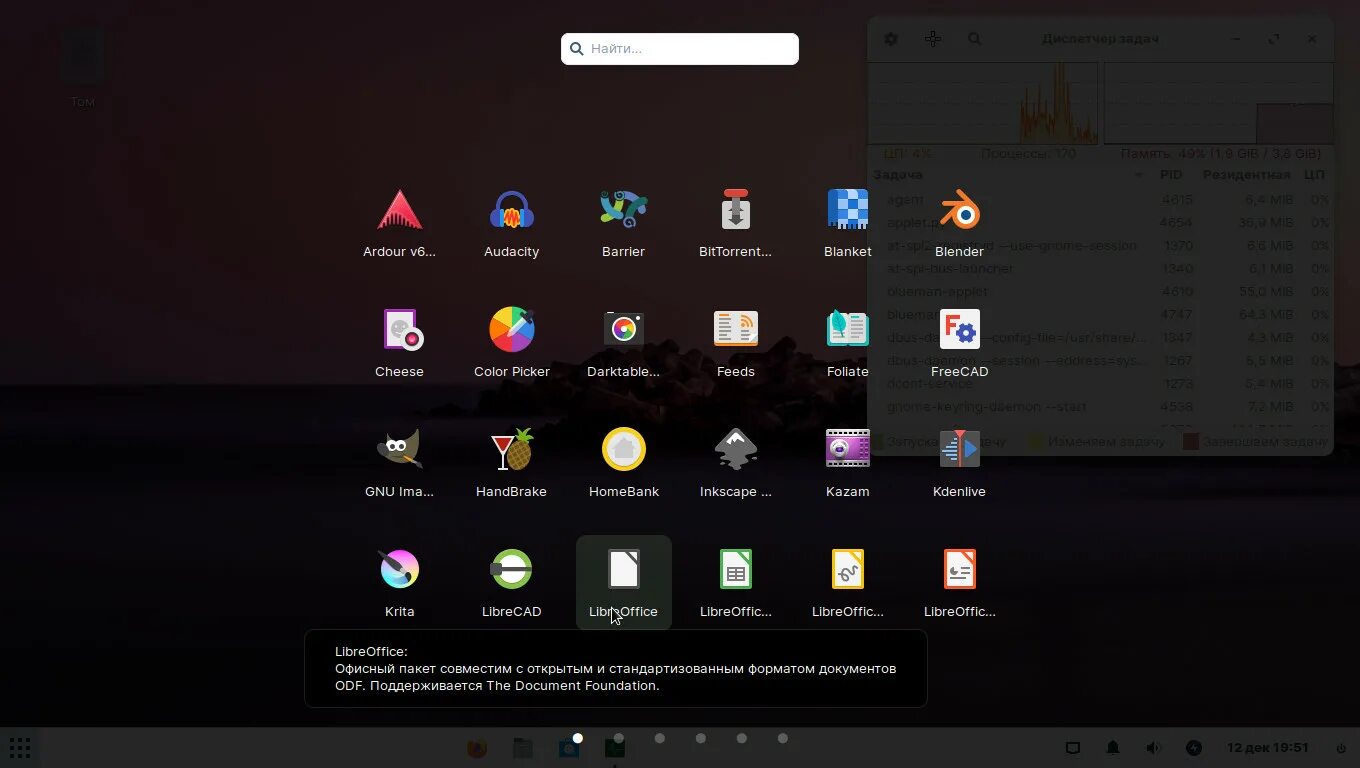Select at-spi-bus-launcher process row

1101,269
